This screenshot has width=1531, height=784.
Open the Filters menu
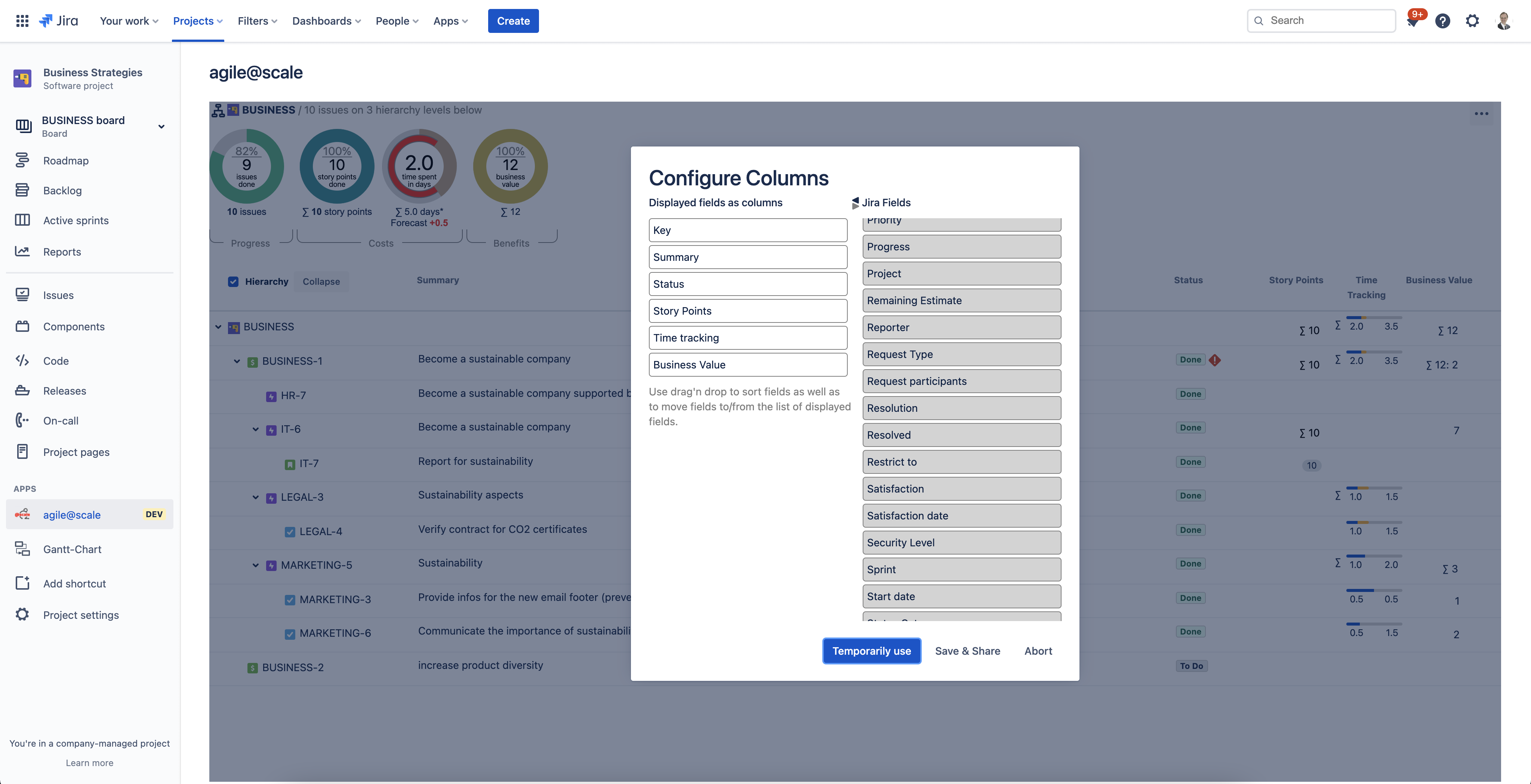[257, 21]
